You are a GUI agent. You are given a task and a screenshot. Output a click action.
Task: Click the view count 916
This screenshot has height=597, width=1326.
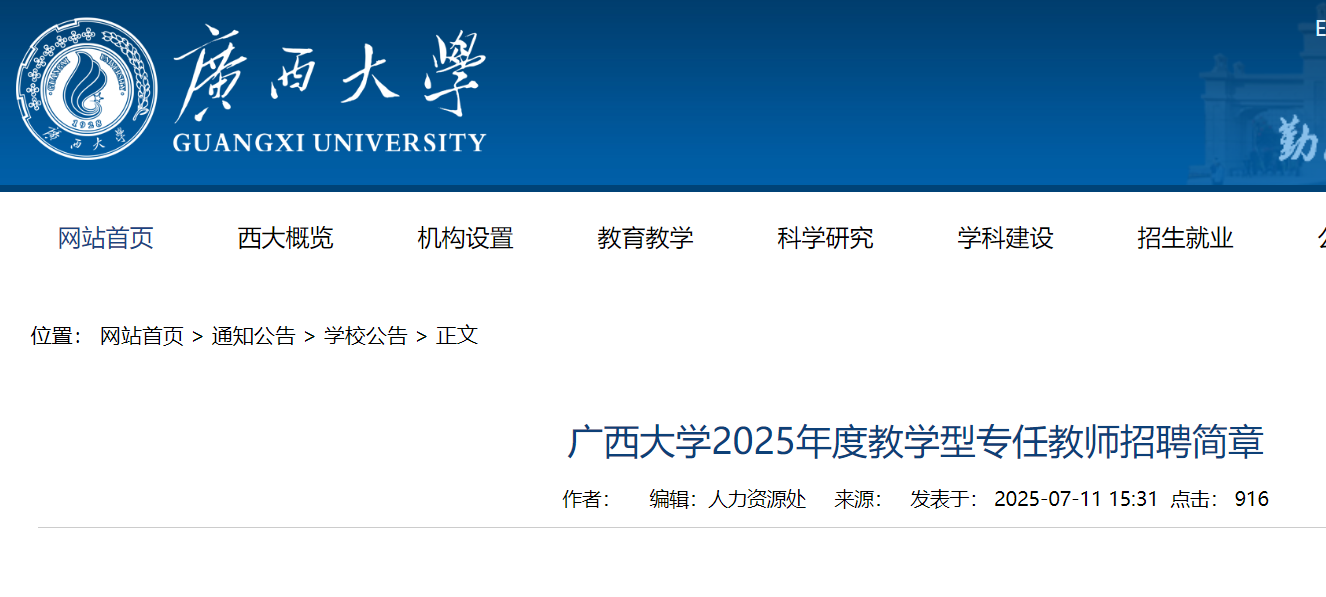1252,499
